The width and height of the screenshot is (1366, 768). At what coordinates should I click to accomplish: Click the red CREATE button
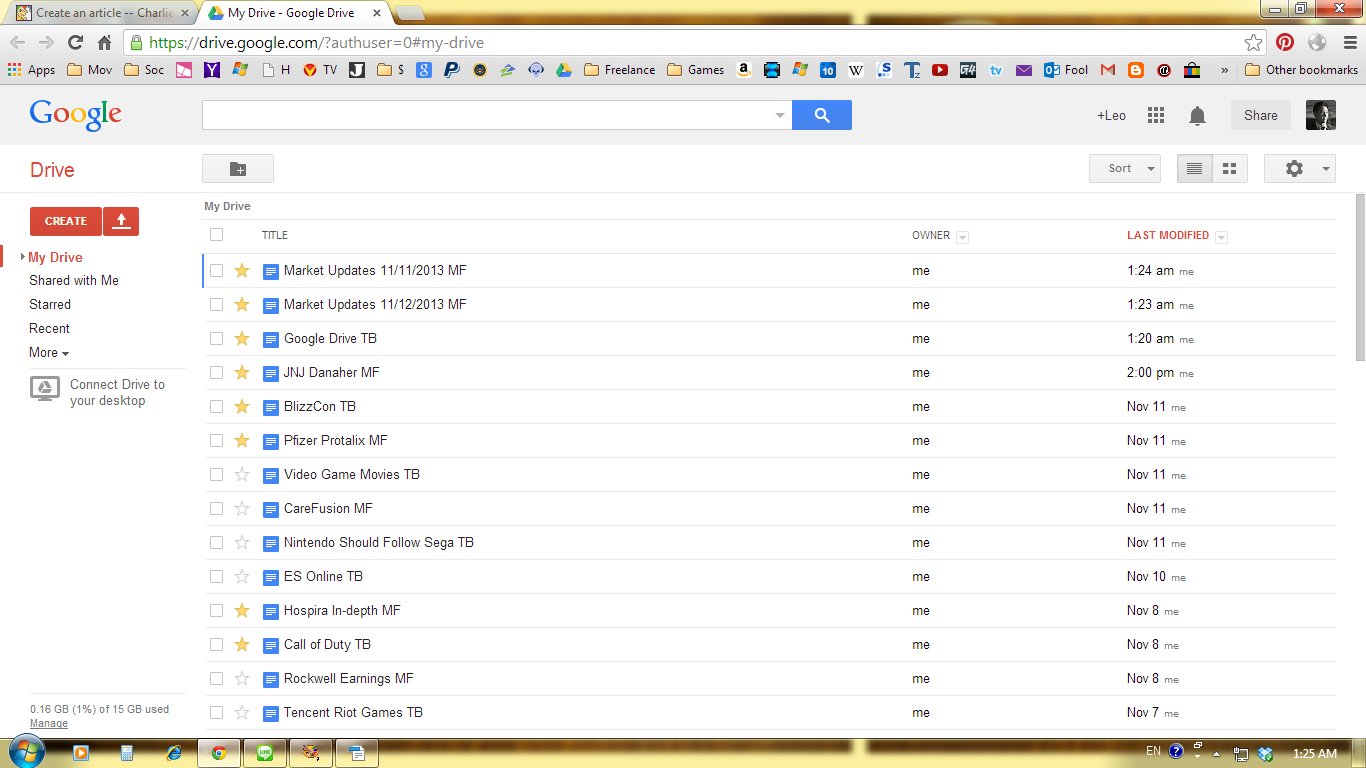66,221
